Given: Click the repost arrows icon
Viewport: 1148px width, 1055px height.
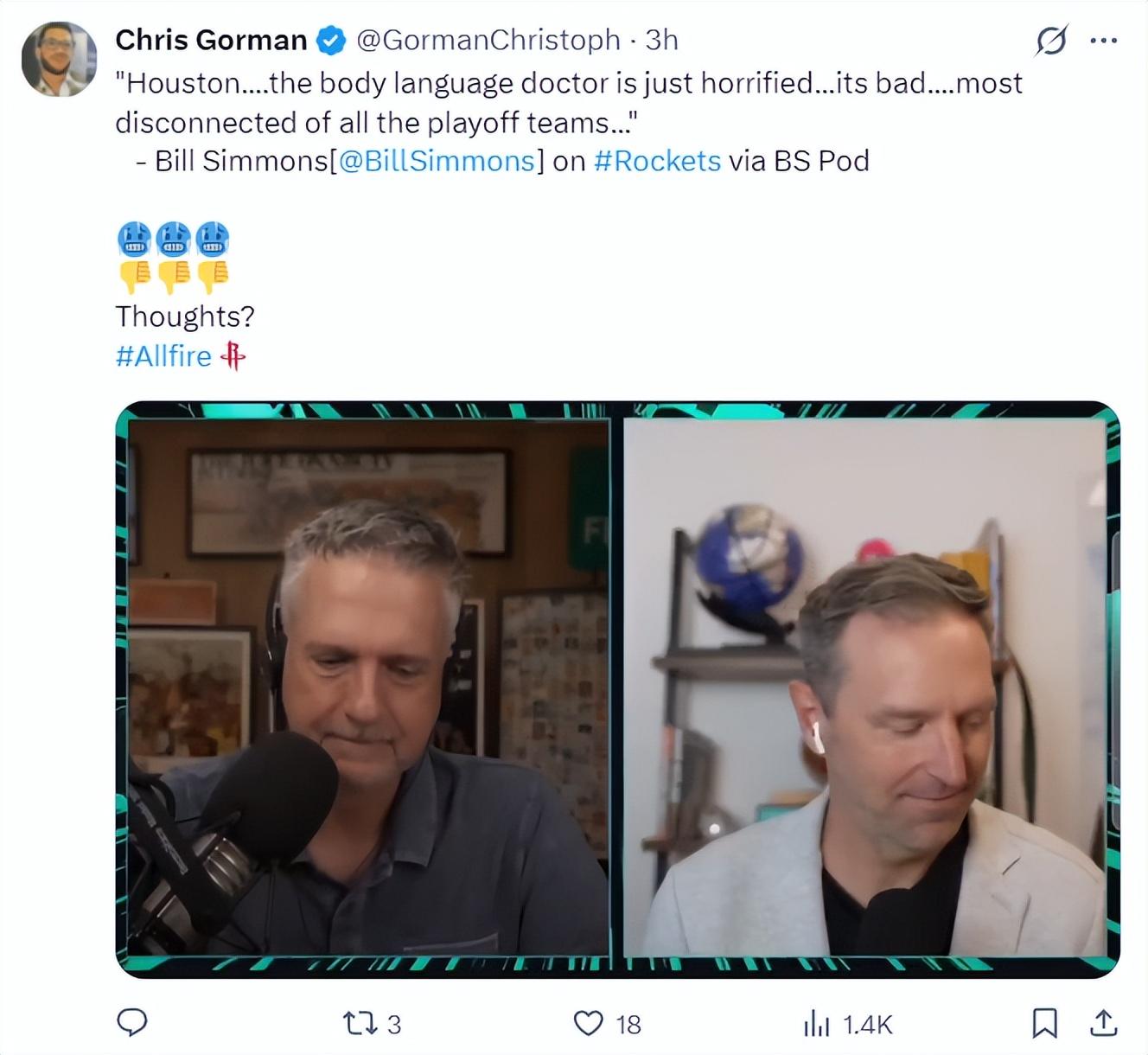Looking at the screenshot, I should tap(360, 1024).
